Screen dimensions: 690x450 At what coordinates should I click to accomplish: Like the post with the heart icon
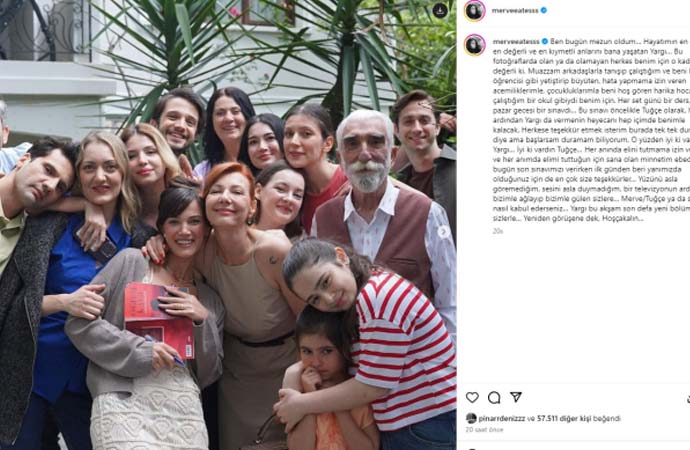click(x=472, y=397)
